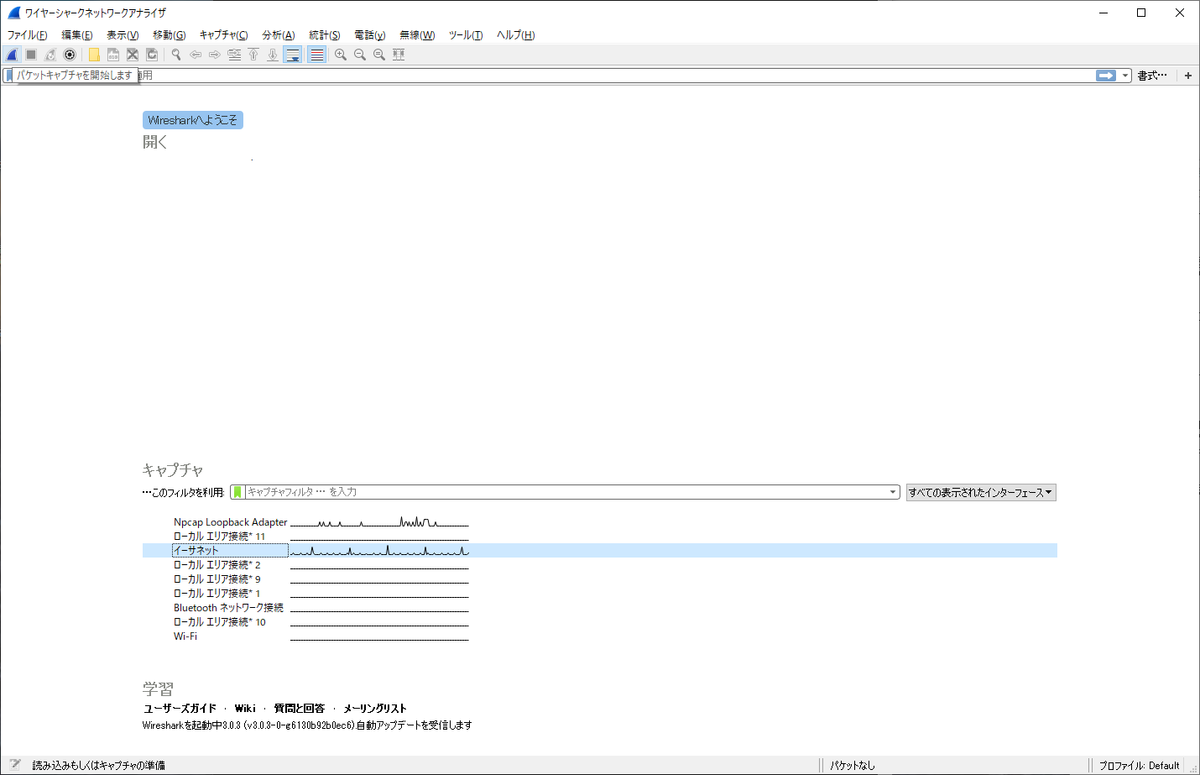Open the capture options dialog
1200x775 pixels.
click(68, 54)
